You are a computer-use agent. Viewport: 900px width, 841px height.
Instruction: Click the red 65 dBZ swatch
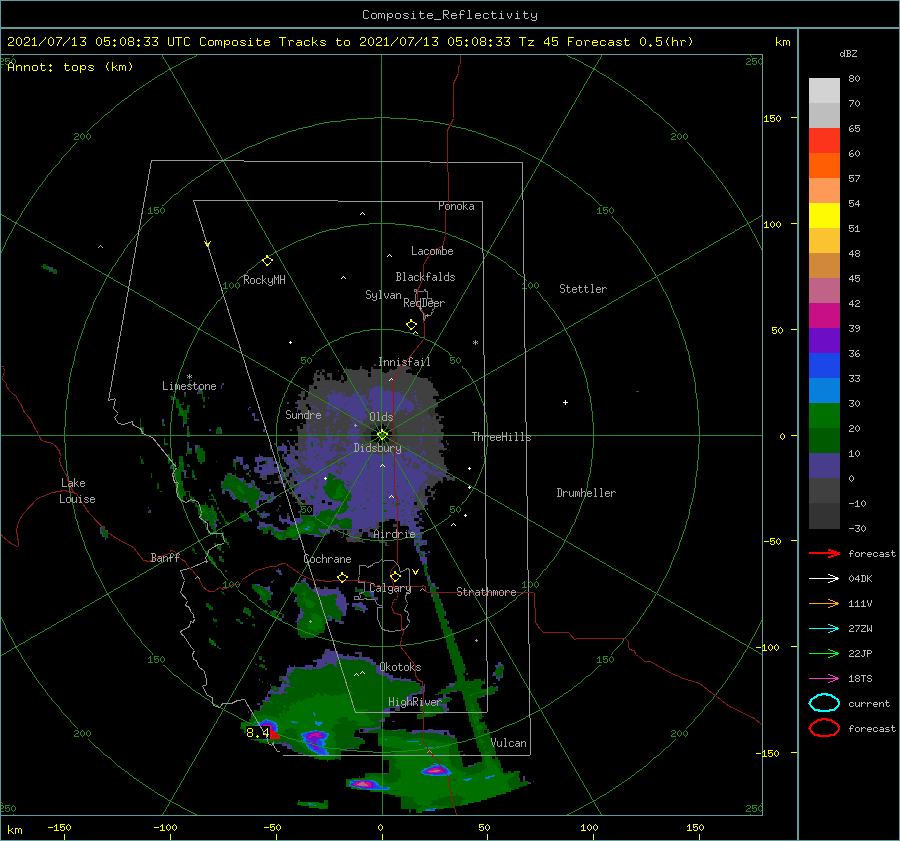tap(824, 140)
